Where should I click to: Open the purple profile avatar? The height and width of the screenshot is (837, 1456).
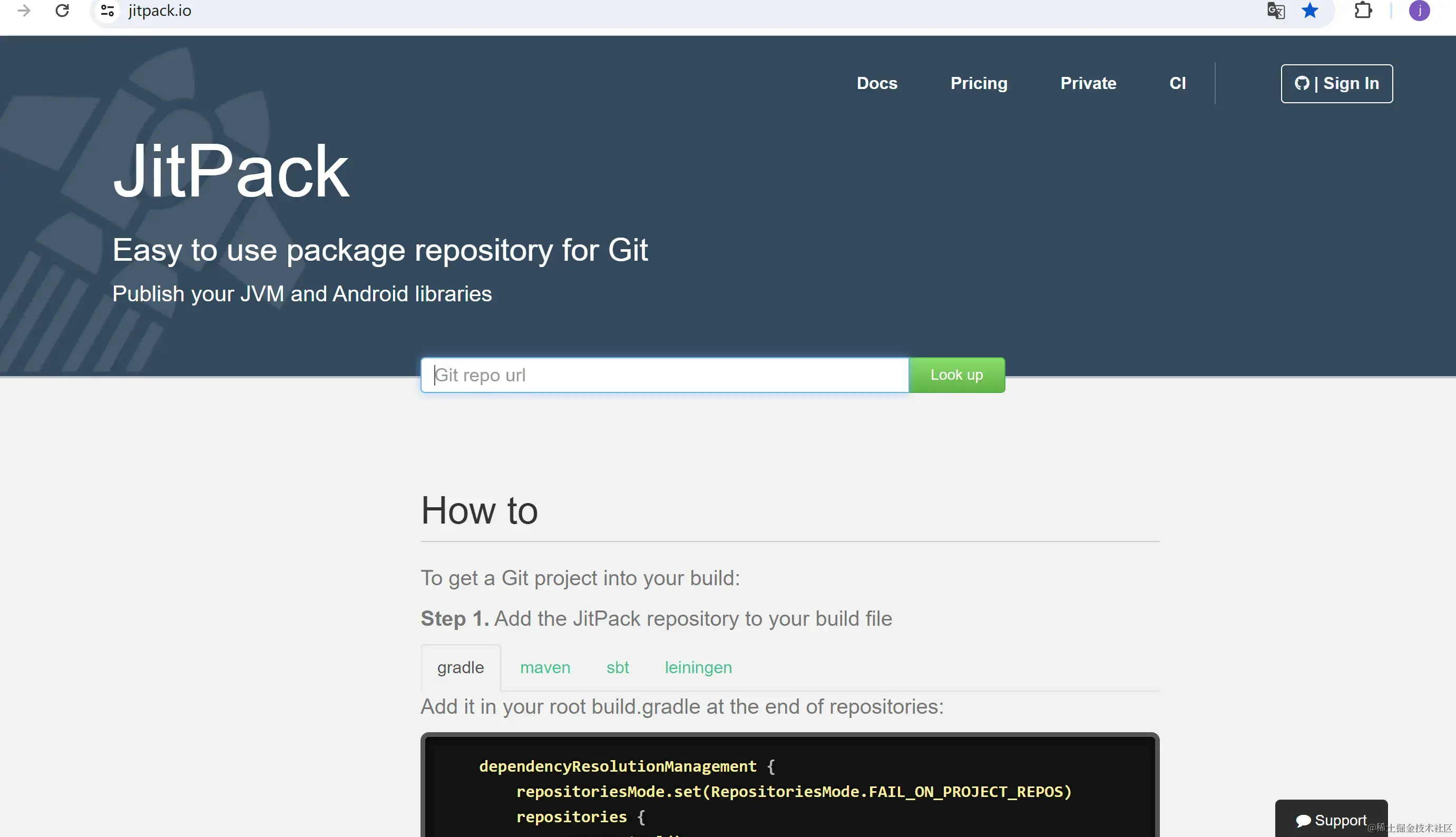pos(1419,11)
